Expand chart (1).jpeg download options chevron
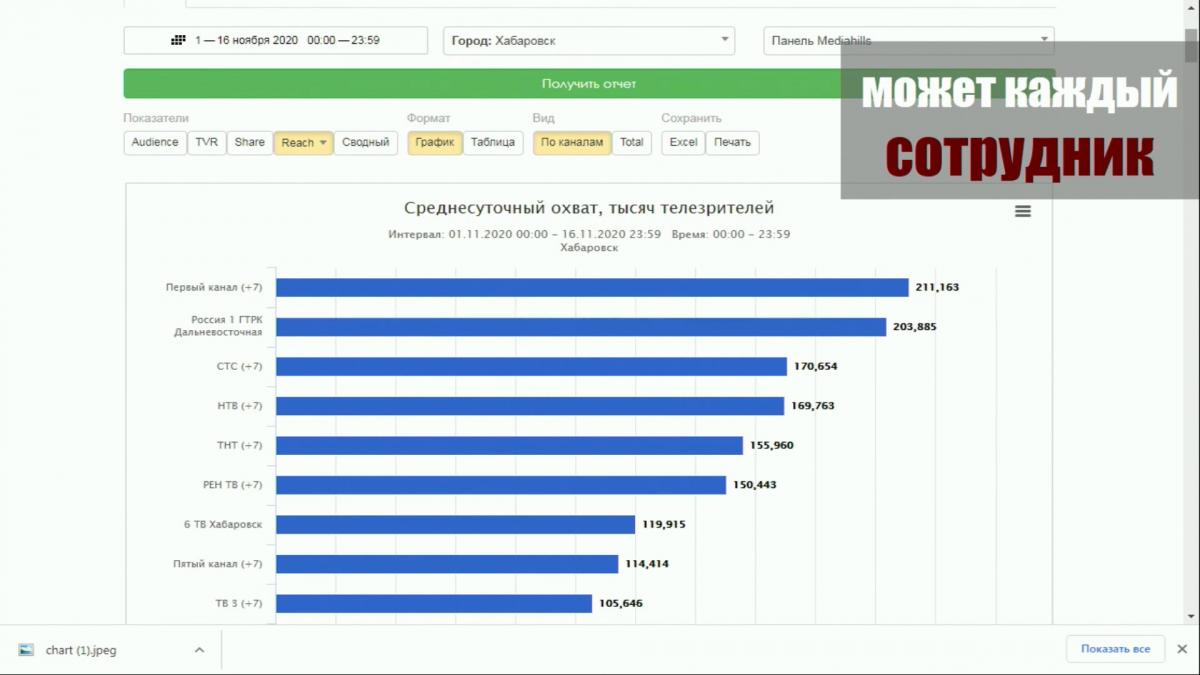1200x675 pixels. tap(199, 650)
